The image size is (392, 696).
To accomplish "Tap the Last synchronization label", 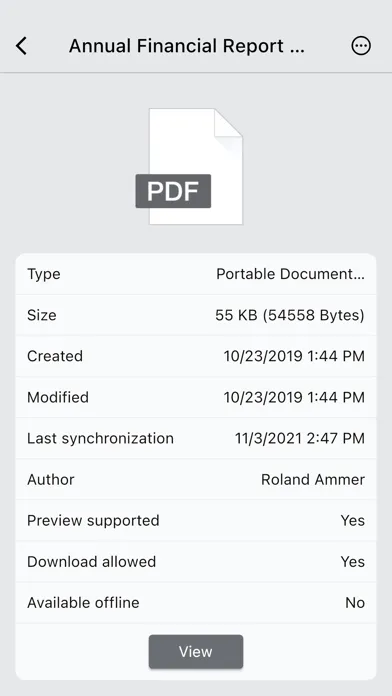I will (x=100, y=439).
